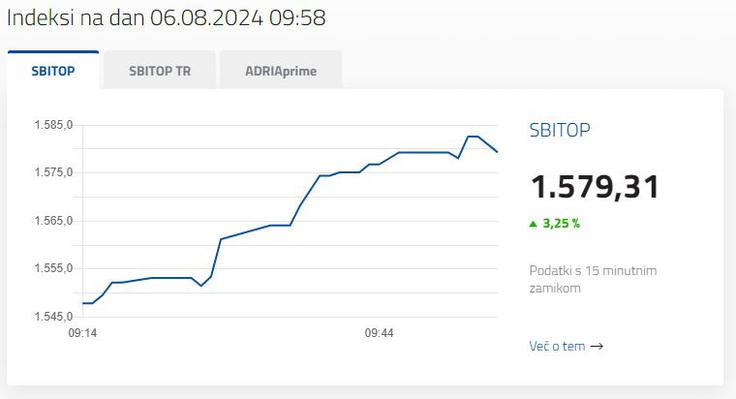Screen dimensions: 736x399
Task: Select the SBITOP tab
Action: click(53, 70)
